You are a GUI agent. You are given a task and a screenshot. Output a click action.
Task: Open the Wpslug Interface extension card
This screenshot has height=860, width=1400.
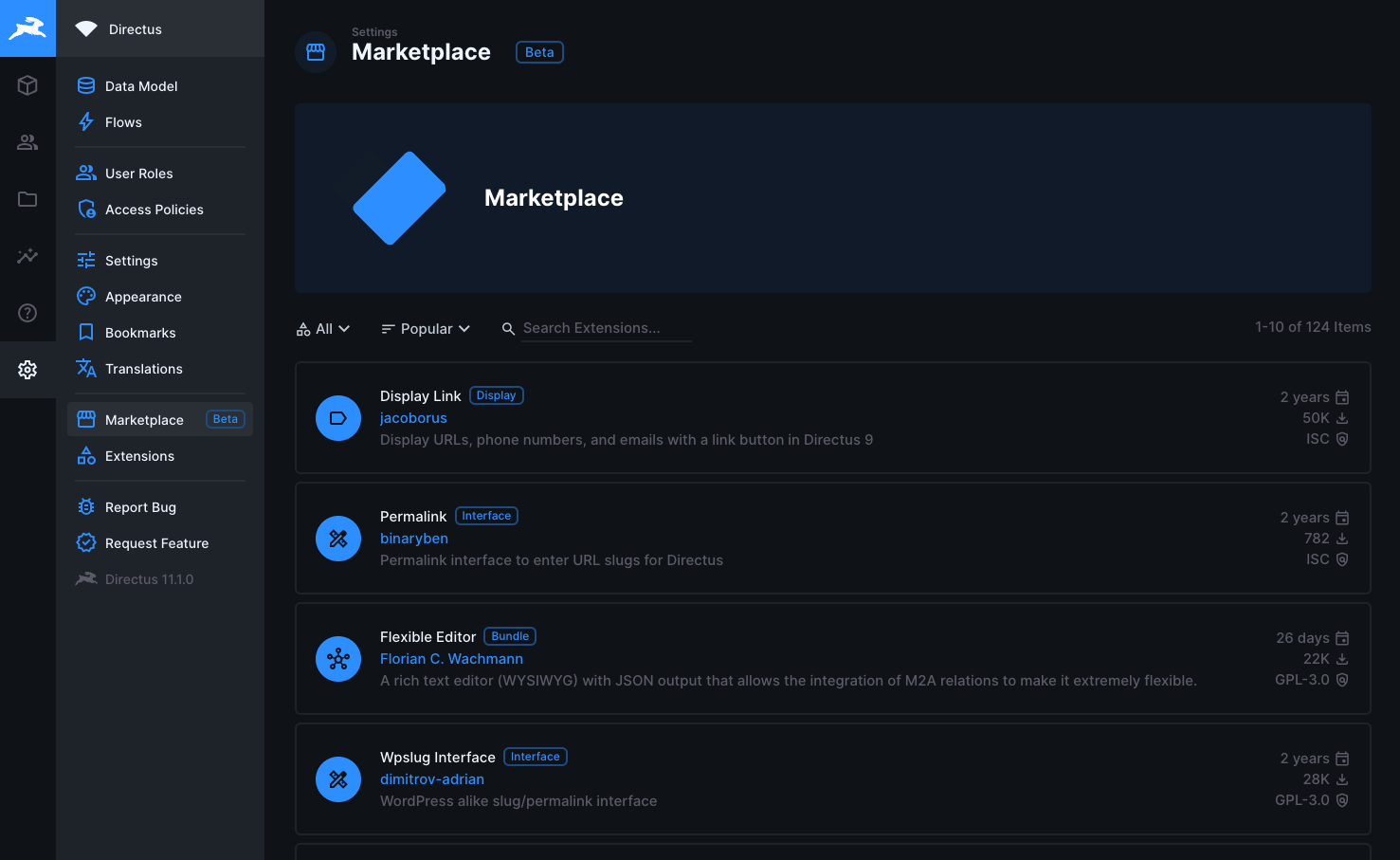[x=833, y=779]
